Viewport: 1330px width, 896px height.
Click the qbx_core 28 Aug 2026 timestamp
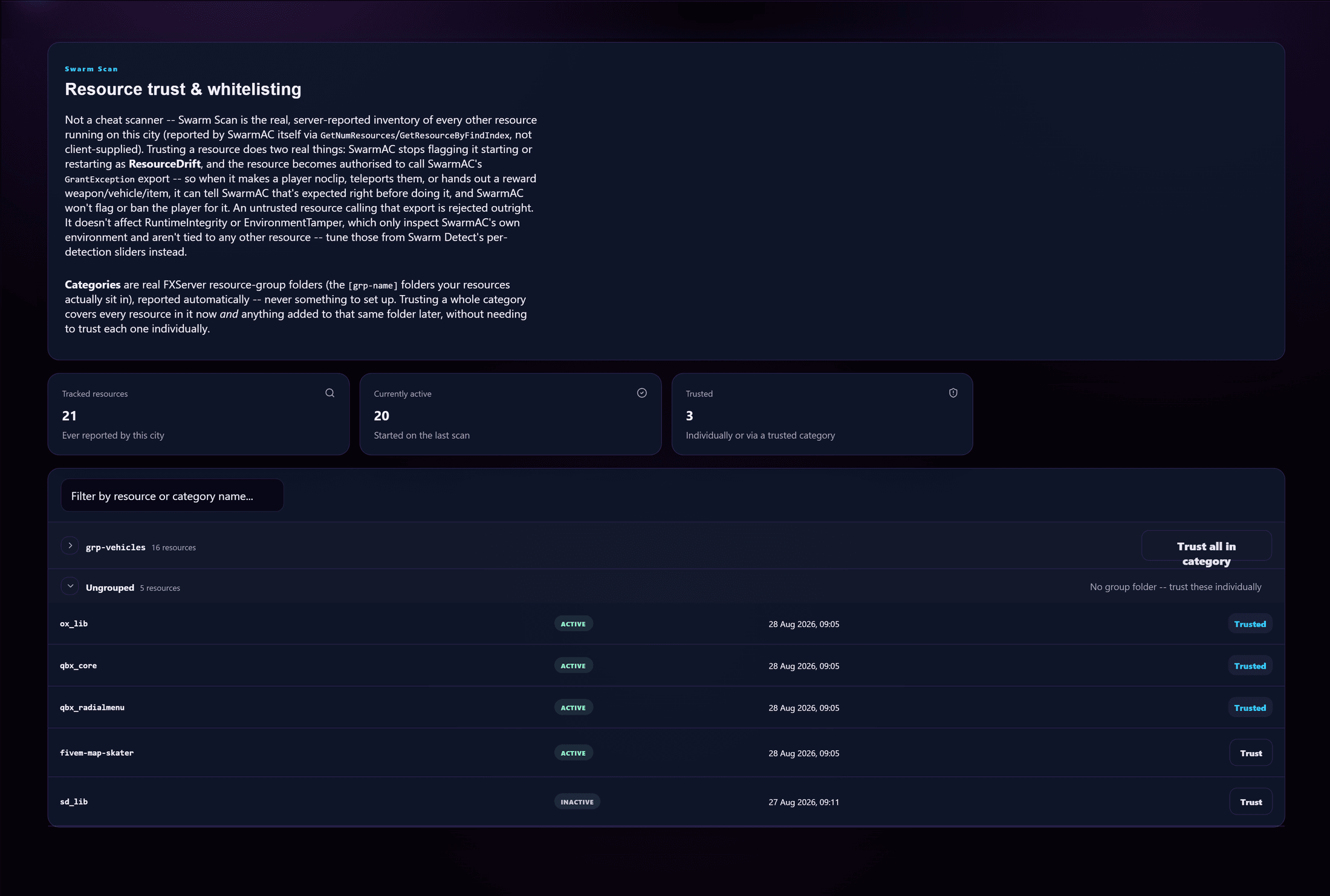pyautogui.click(x=803, y=666)
